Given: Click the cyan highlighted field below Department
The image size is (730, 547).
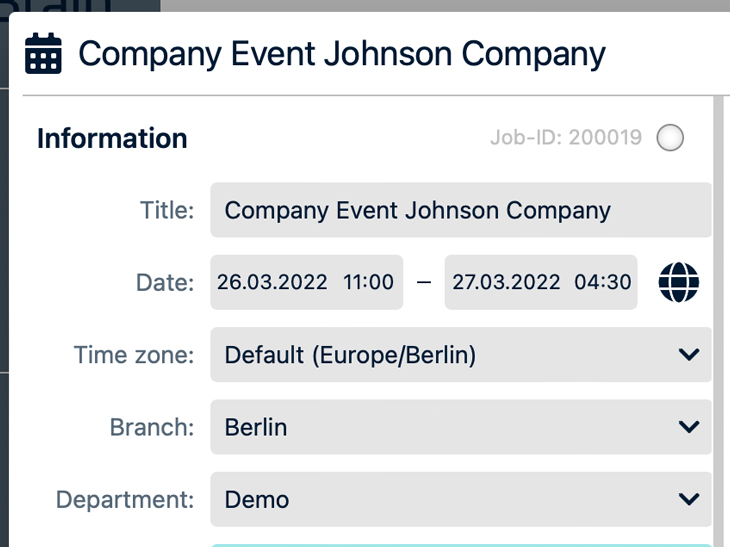Looking at the screenshot, I should 460,544.
